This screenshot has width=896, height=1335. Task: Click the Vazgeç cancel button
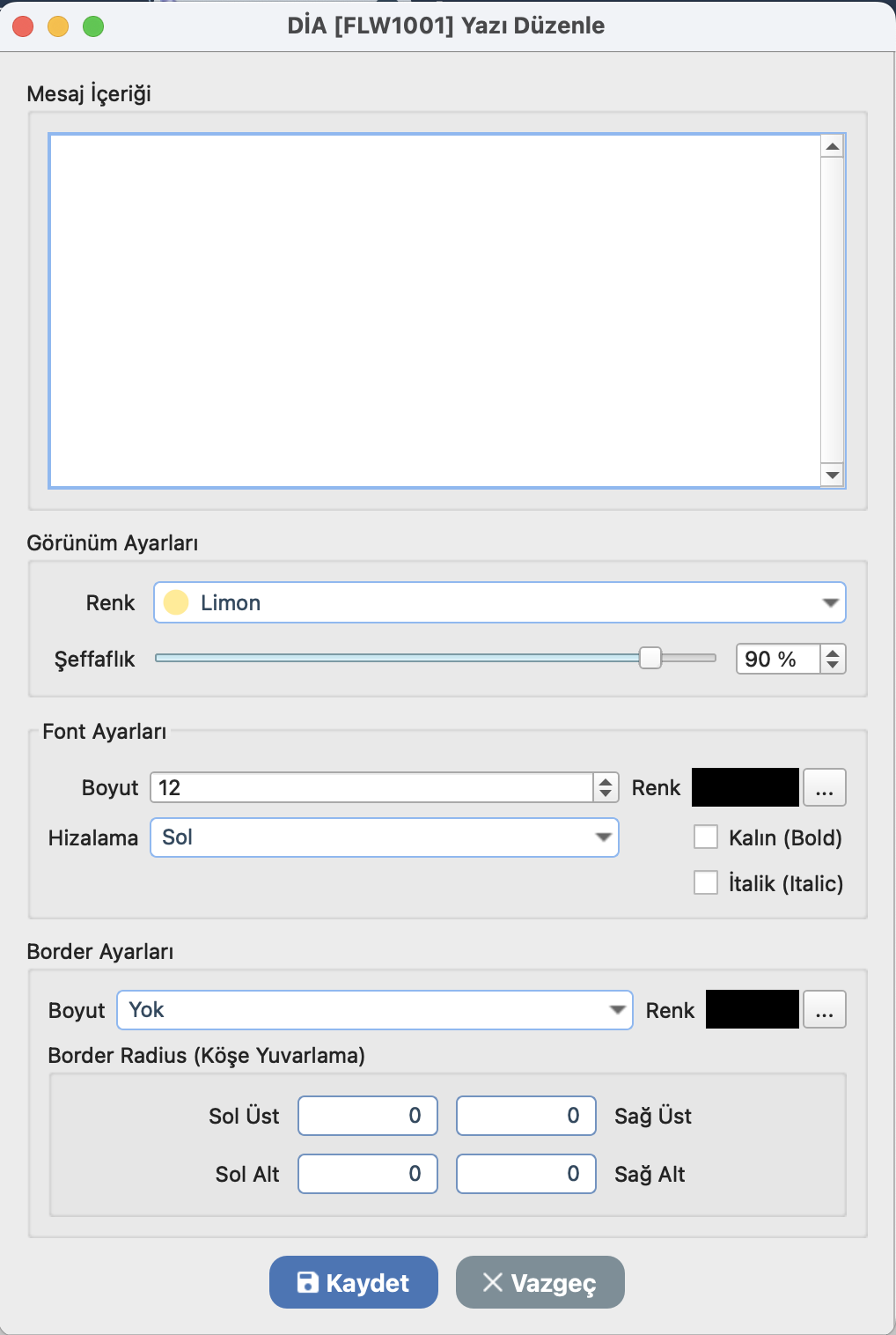tap(540, 1282)
